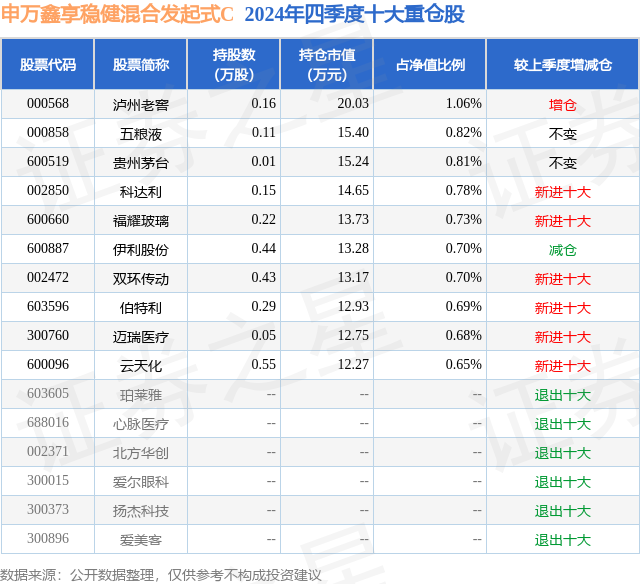Click the 股票简称 column header
Image resolution: width=640 pixels, height=584 pixels.
coord(141,64)
